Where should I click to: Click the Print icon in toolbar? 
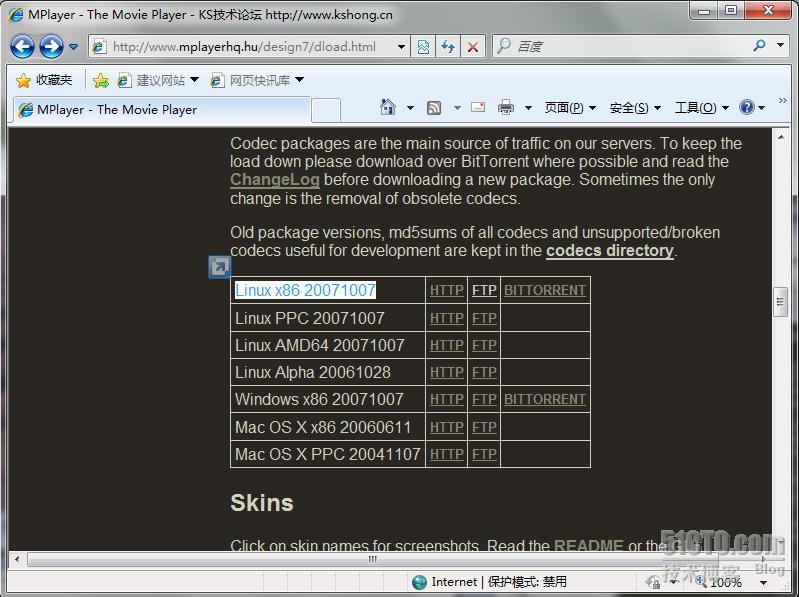(506, 107)
